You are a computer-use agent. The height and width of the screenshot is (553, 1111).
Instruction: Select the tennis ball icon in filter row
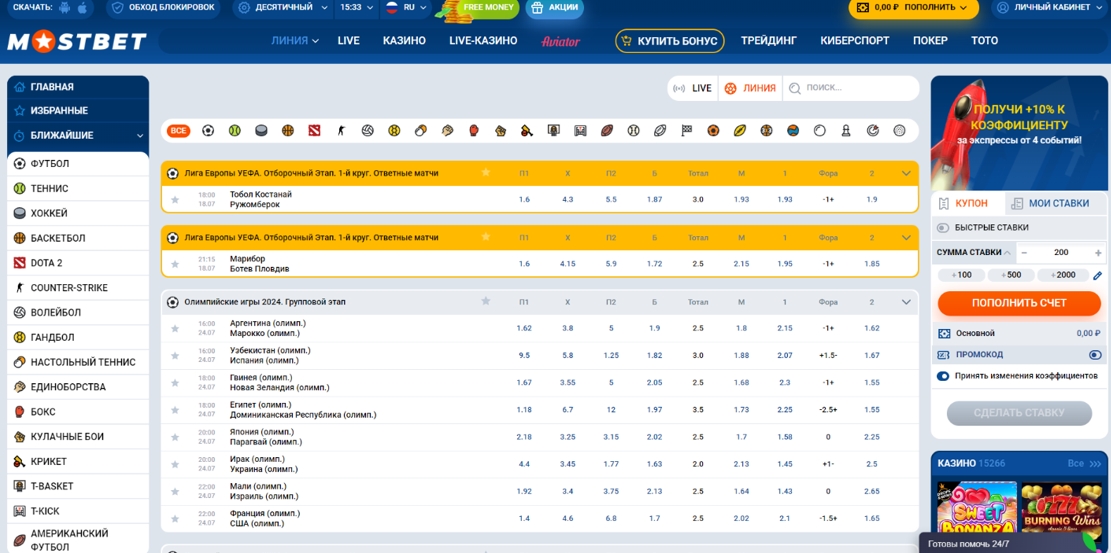click(235, 130)
